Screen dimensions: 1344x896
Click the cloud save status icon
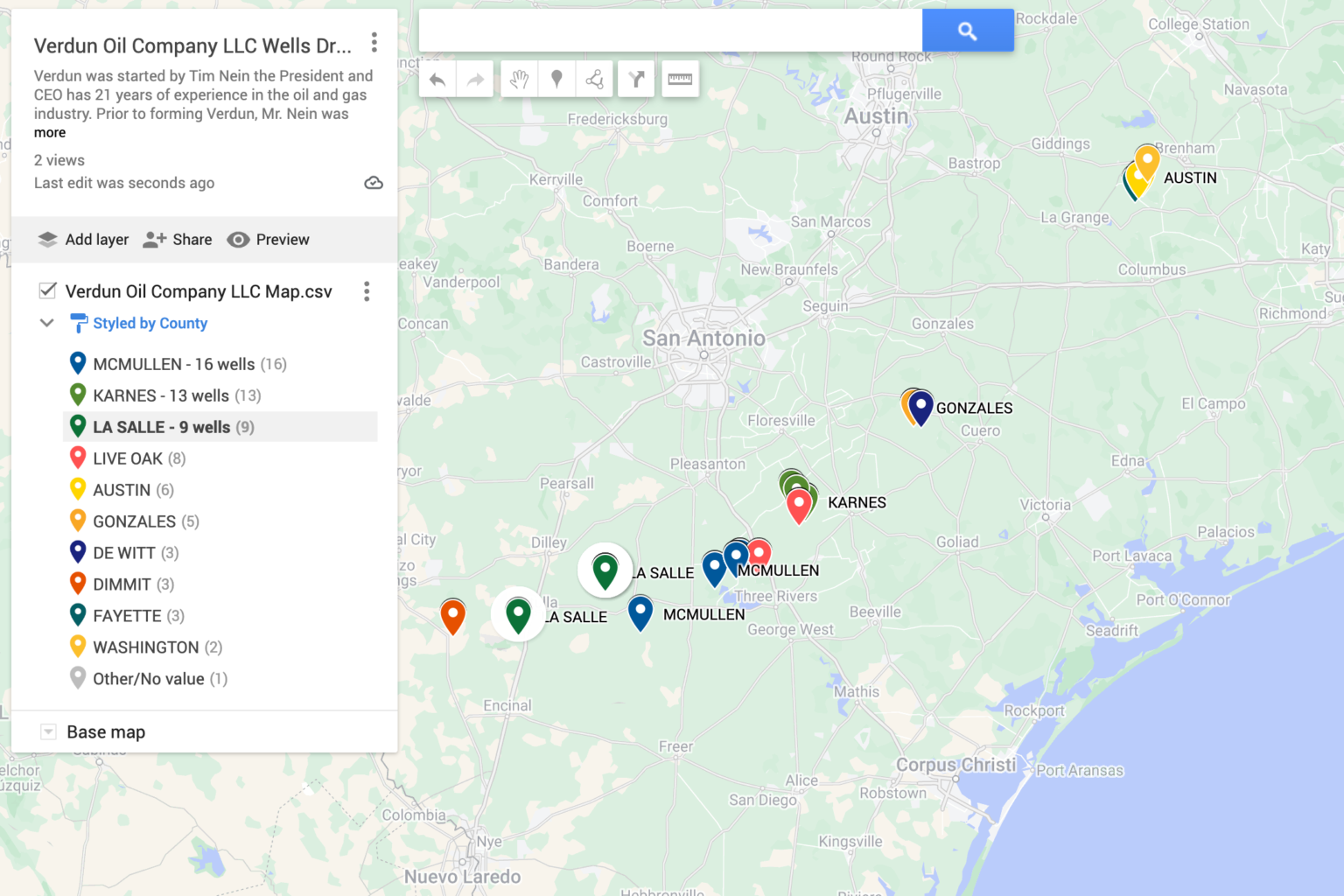tap(374, 183)
